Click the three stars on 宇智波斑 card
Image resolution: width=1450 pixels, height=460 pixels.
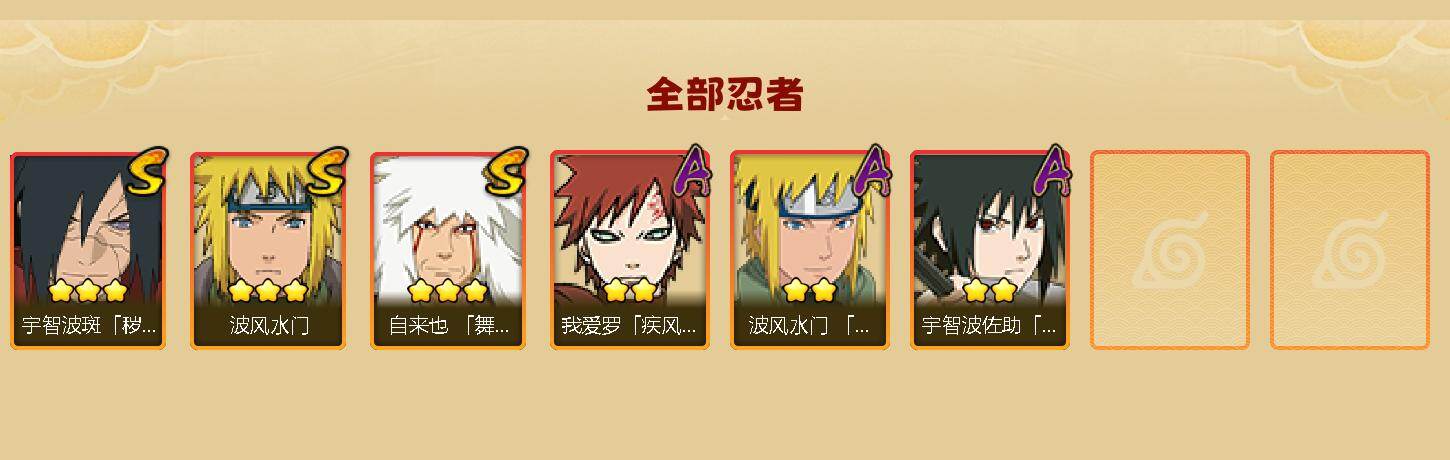(89, 291)
